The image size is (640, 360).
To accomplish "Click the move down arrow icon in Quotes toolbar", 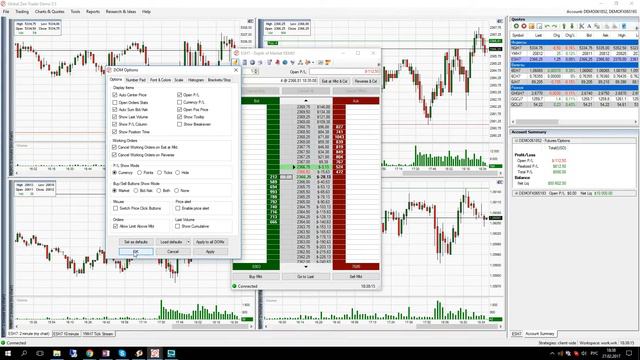I will (571, 26).
